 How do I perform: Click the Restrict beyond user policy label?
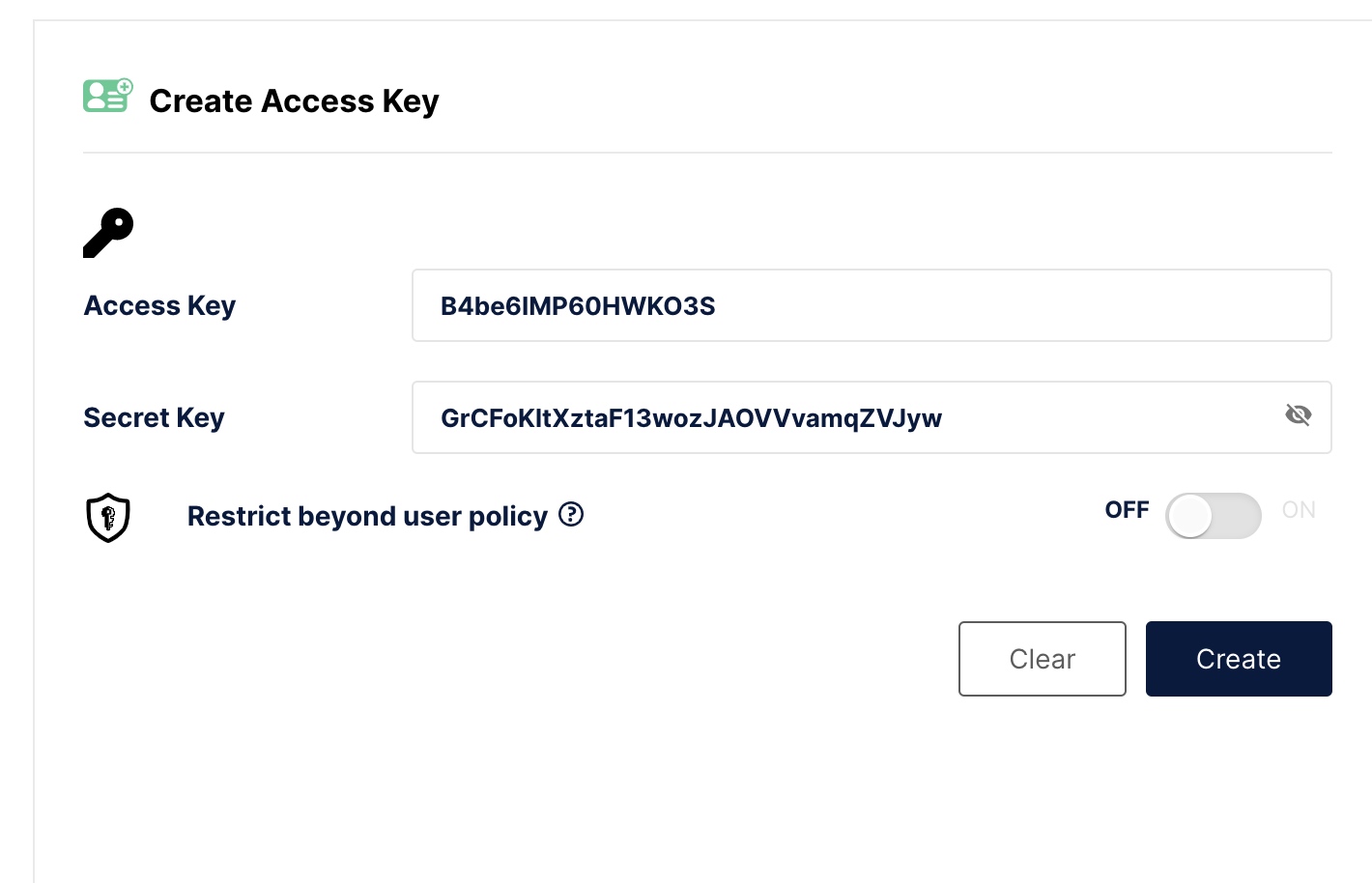pyautogui.click(x=367, y=516)
